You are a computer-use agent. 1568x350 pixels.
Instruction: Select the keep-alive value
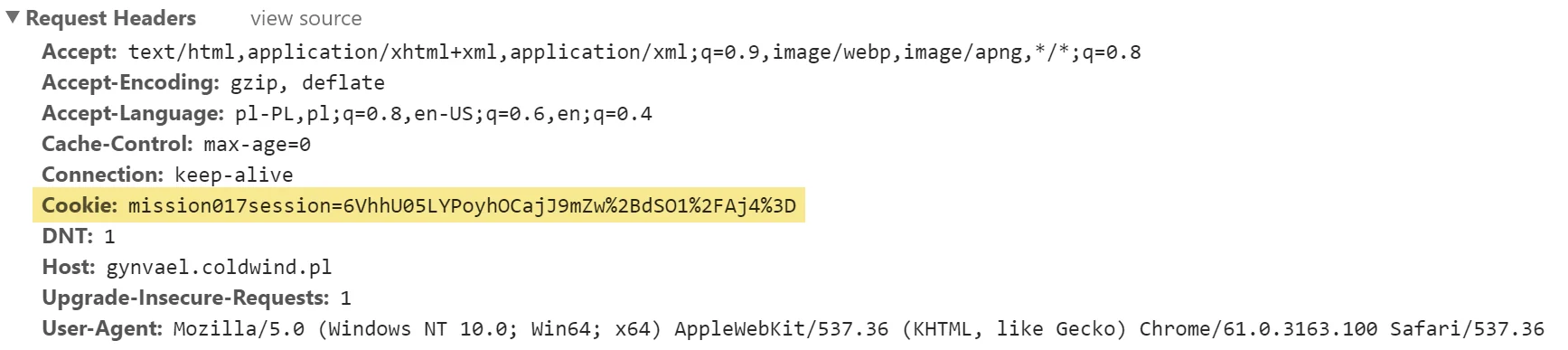click(x=233, y=175)
